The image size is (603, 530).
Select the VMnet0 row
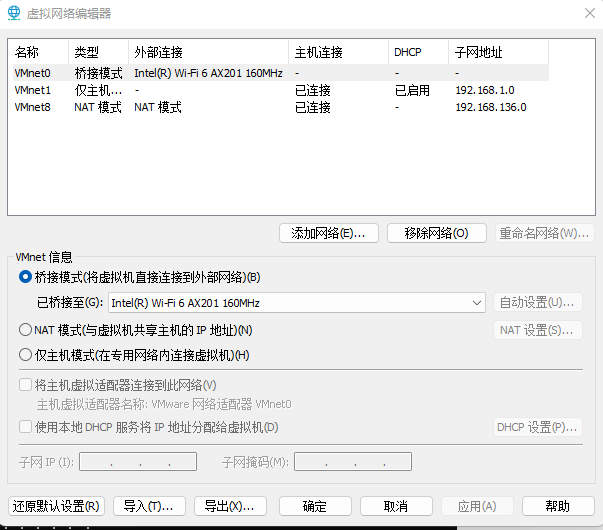pos(281,73)
